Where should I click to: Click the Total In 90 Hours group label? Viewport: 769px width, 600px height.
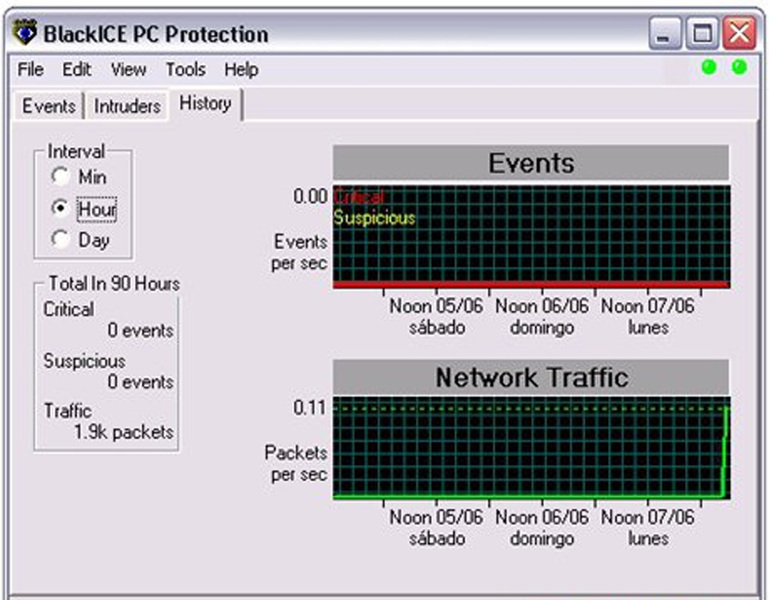click(x=114, y=284)
